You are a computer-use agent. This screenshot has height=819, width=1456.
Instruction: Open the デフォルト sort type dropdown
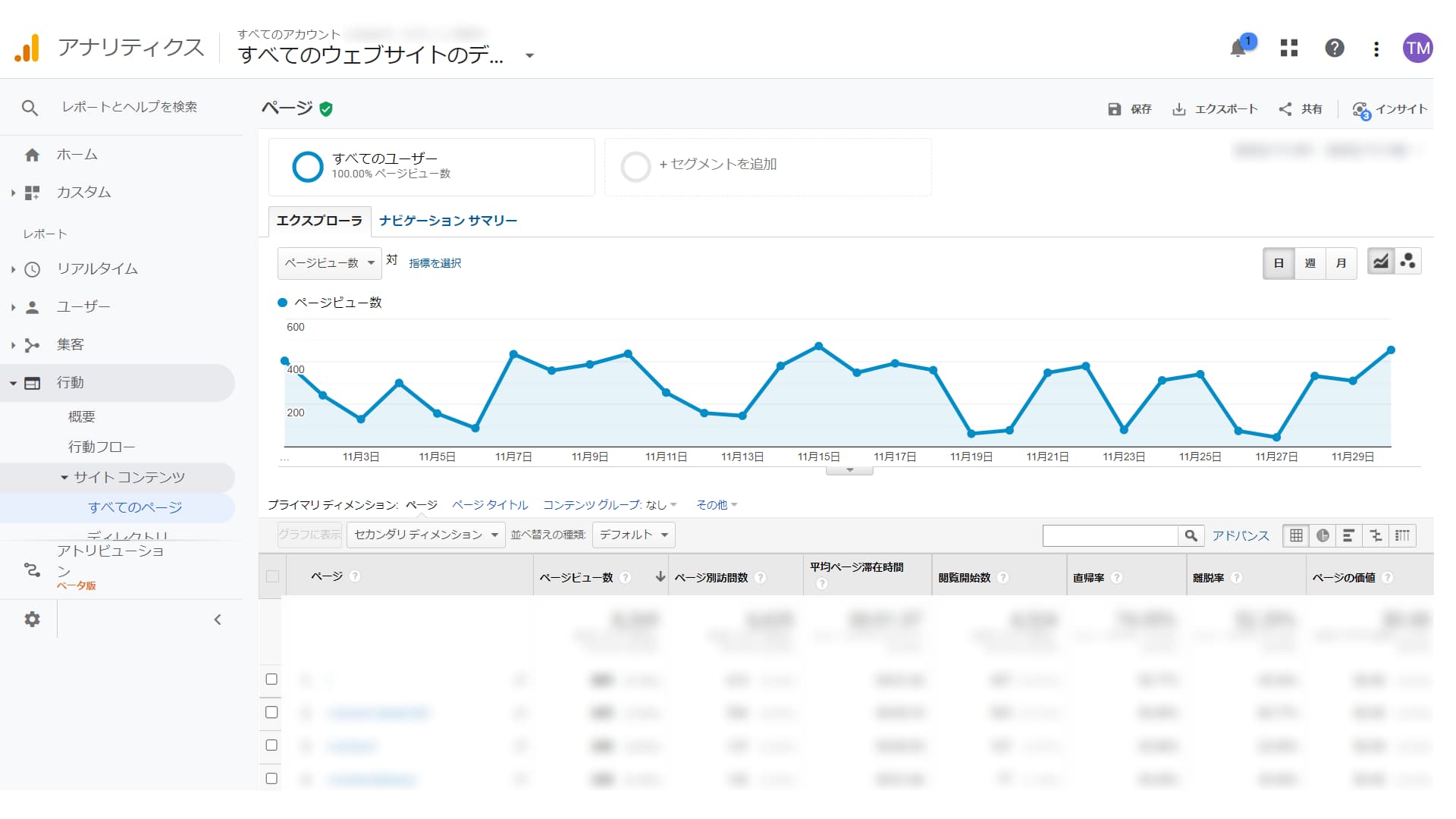[633, 535]
